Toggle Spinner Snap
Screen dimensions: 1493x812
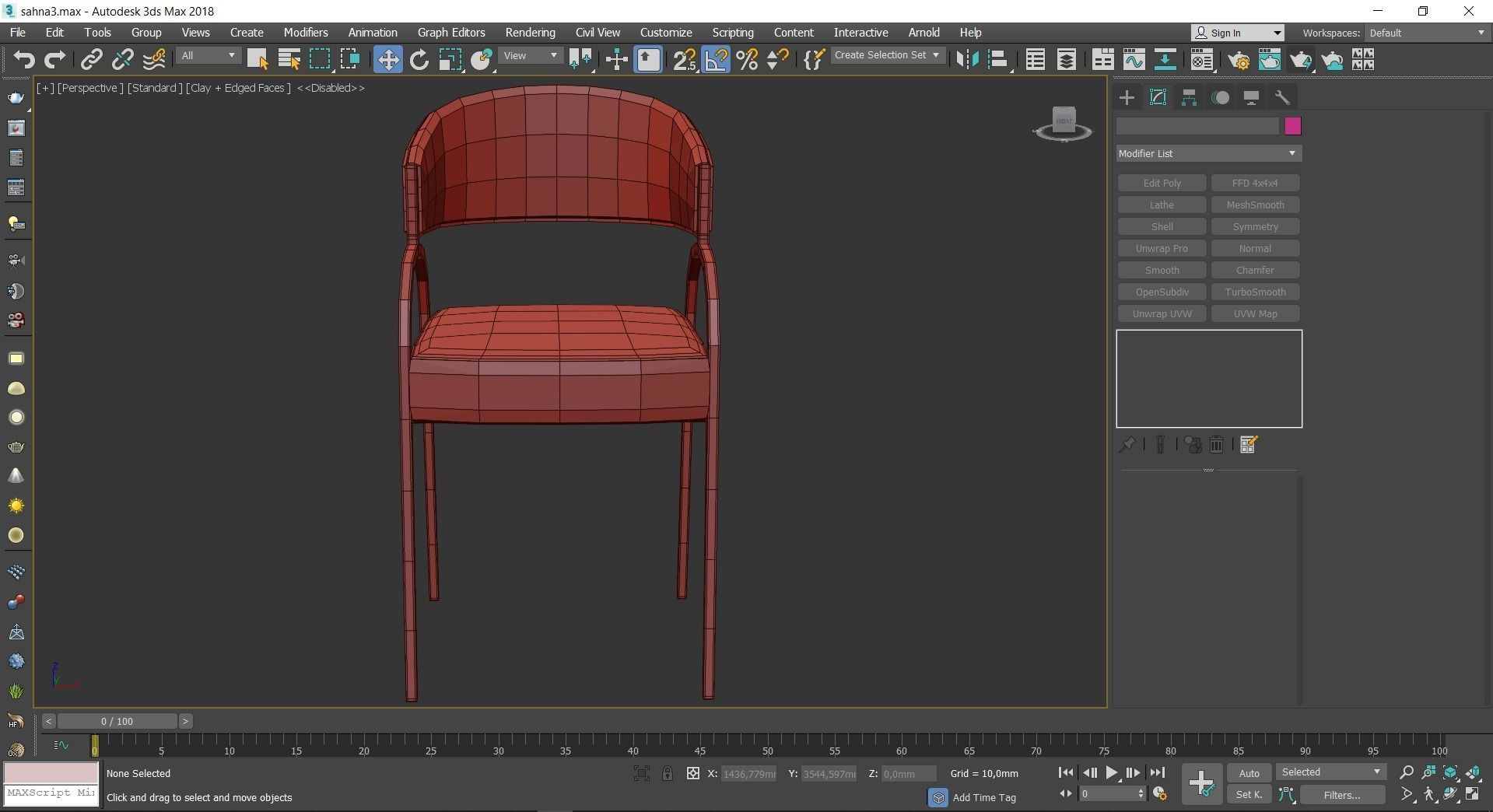[778, 60]
